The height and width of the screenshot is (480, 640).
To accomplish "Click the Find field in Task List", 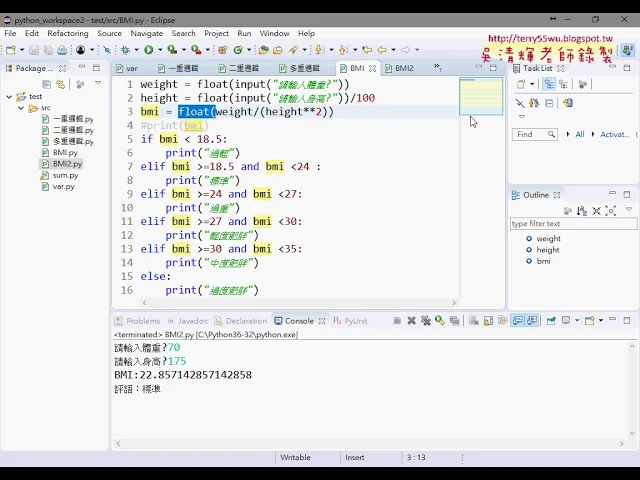I will [x=535, y=134].
